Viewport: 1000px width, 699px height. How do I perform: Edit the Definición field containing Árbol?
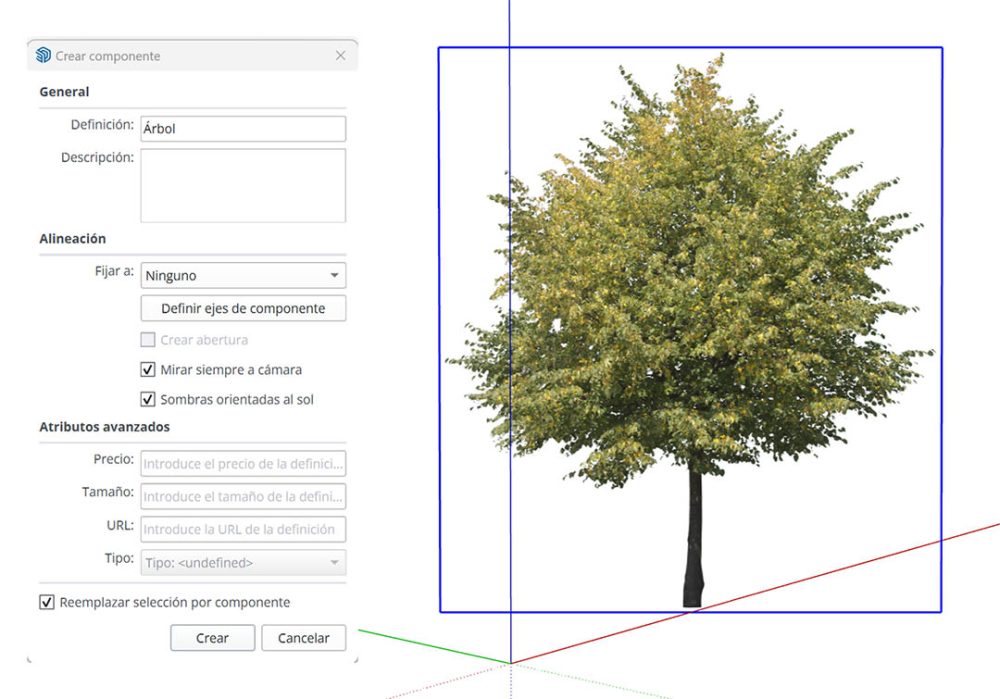243,127
